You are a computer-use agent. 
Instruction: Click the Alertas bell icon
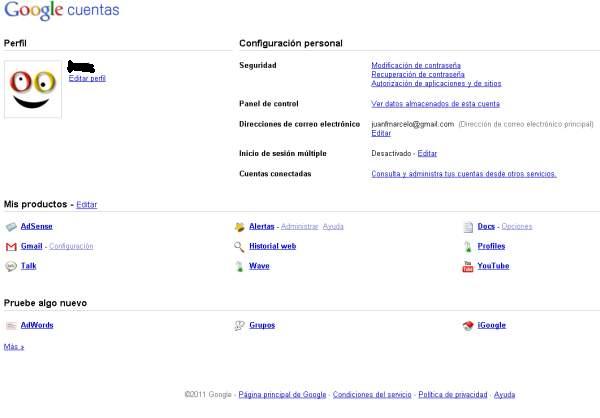point(239,226)
